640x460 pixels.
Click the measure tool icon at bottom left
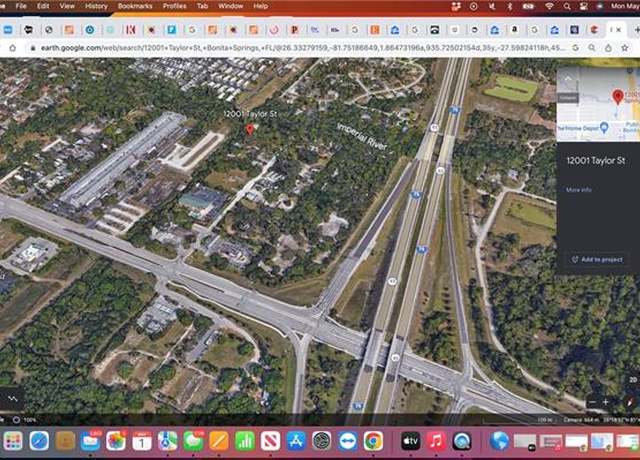12,398
